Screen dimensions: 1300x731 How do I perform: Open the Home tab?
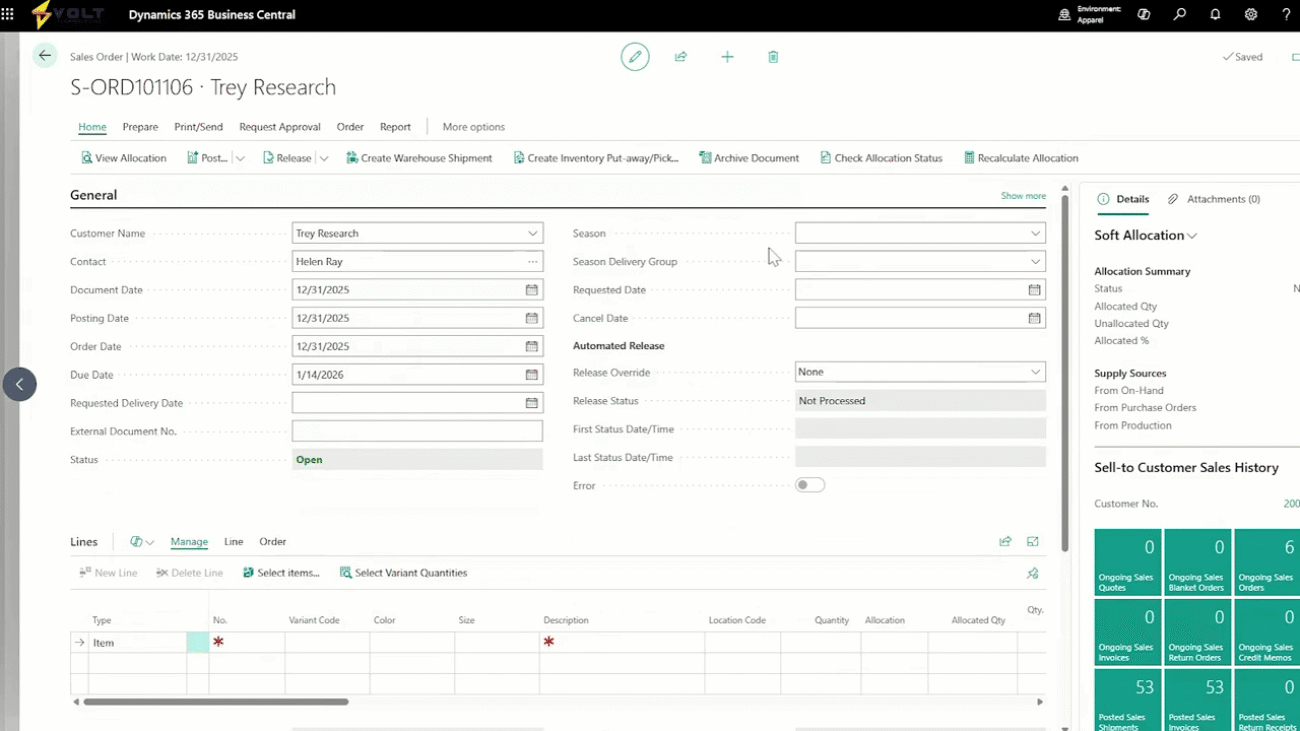click(x=92, y=127)
